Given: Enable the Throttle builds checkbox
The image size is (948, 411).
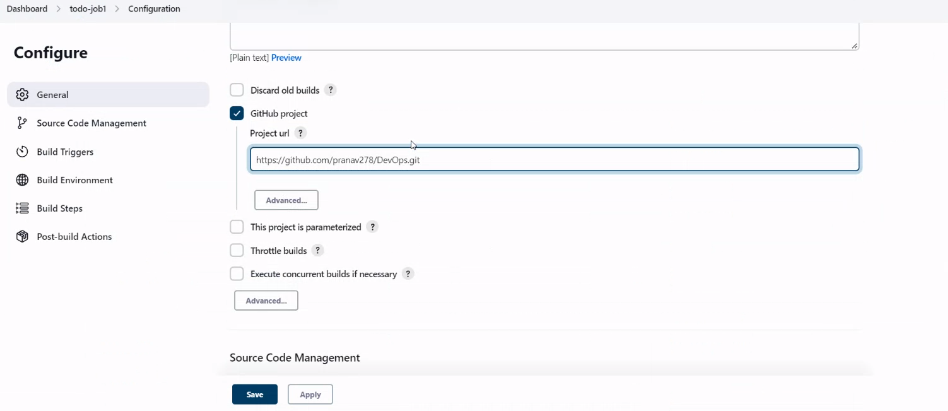Looking at the screenshot, I should coord(236,250).
